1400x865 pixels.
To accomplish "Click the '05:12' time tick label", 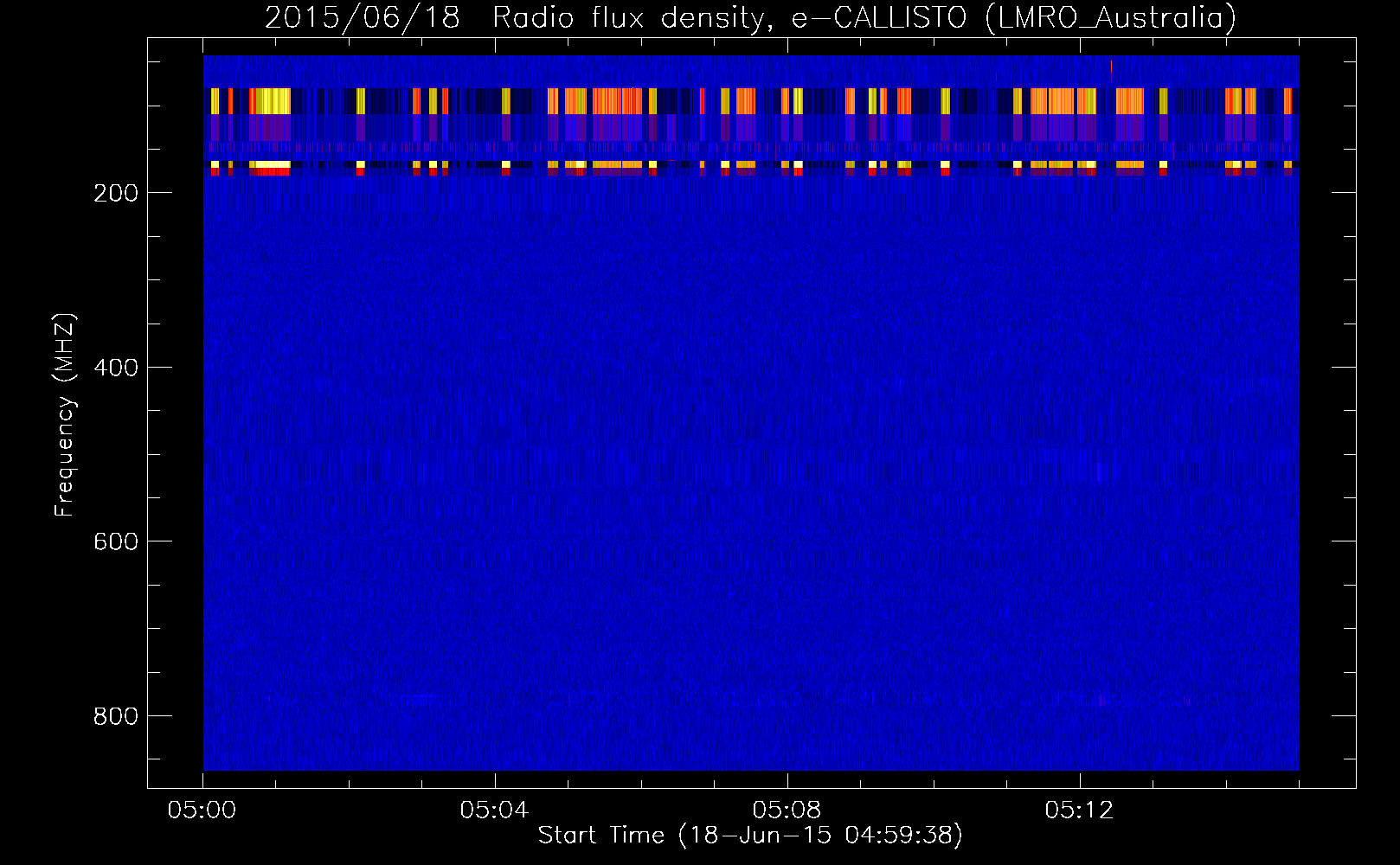I will (1079, 811).
